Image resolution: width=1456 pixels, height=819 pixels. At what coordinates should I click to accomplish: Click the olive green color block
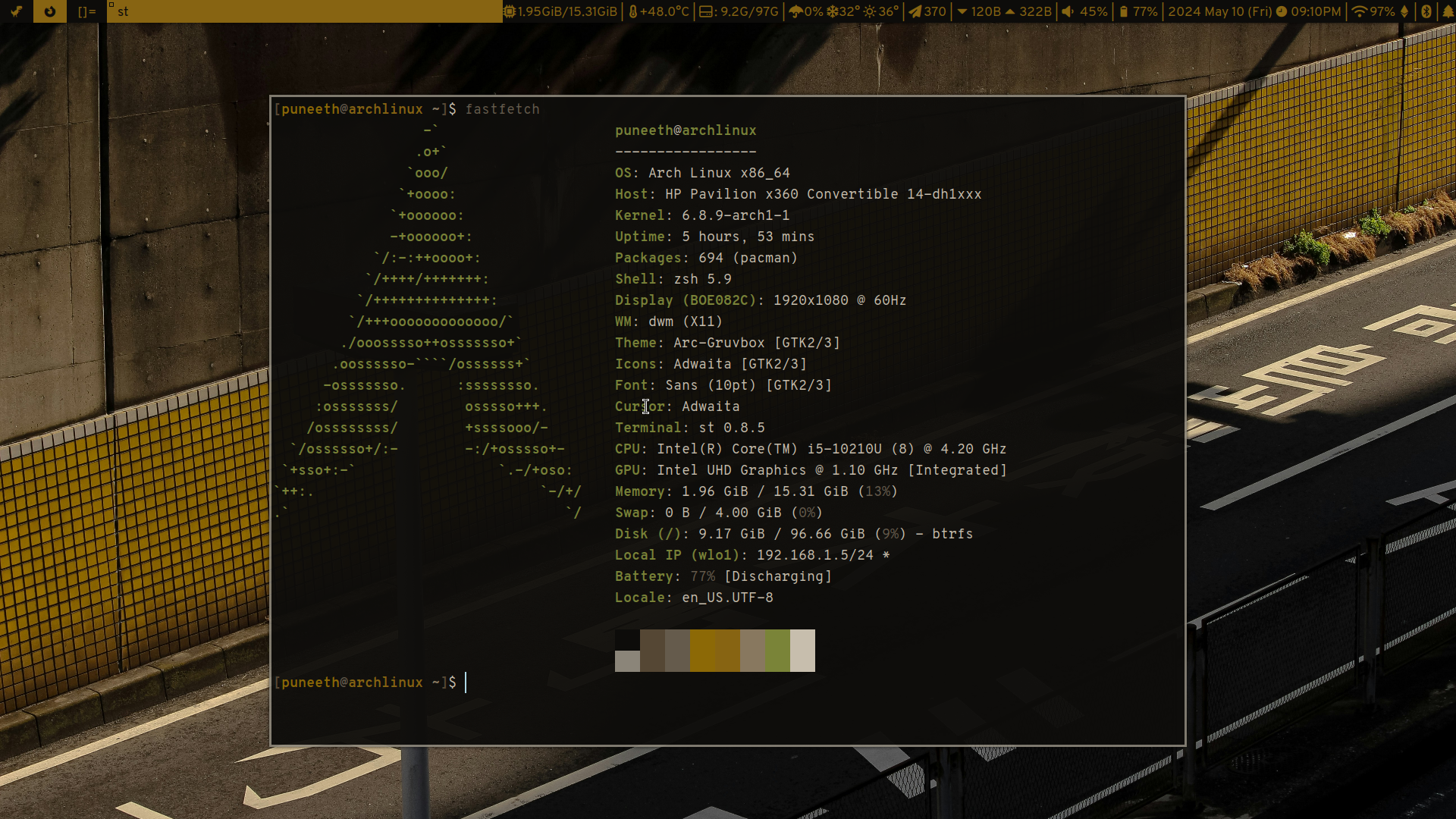(x=777, y=650)
